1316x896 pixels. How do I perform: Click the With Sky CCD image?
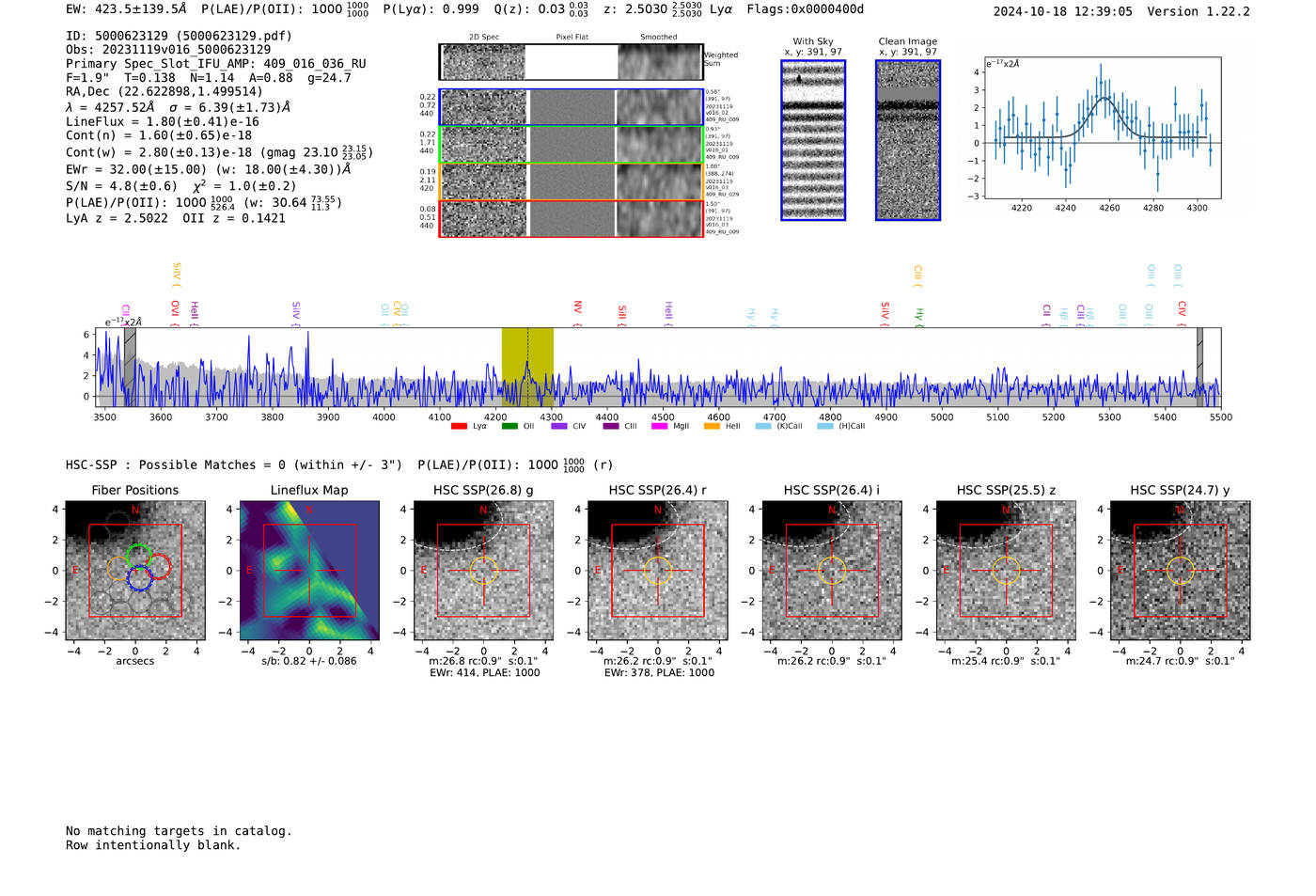[813, 140]
